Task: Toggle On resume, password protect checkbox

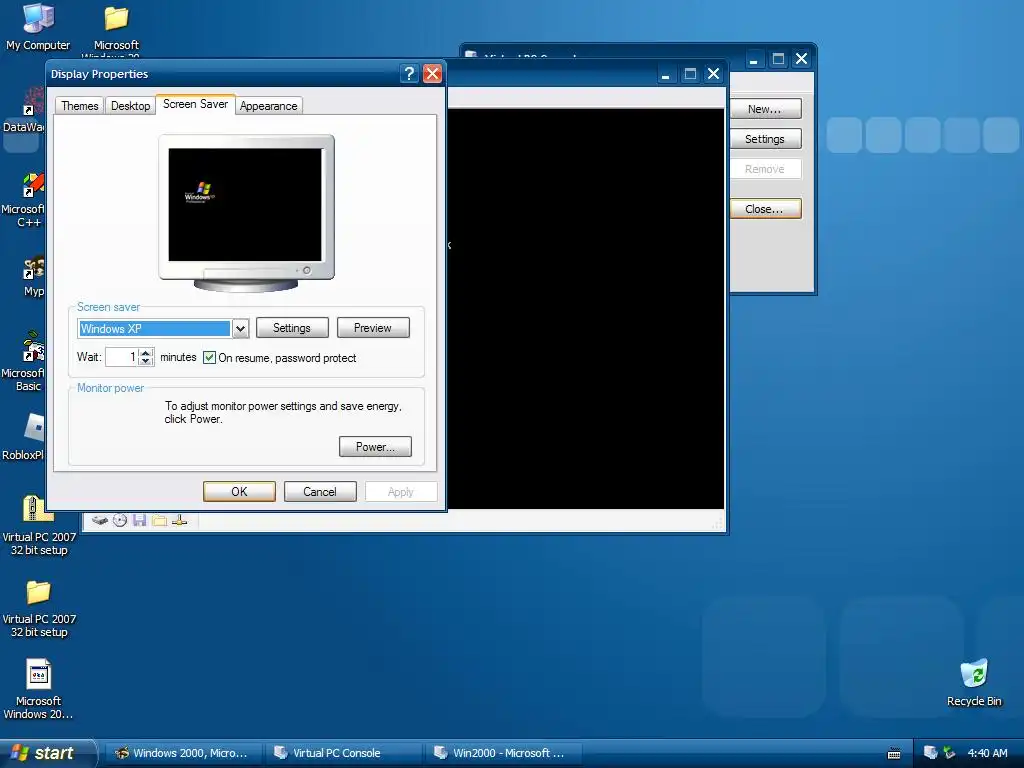Action: 209,357
